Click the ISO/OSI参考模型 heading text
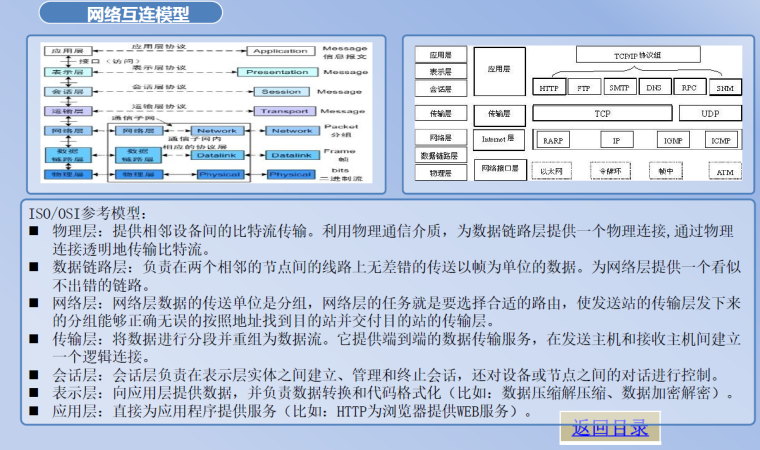This screenshot has width=760, height=450. point(88,212)
